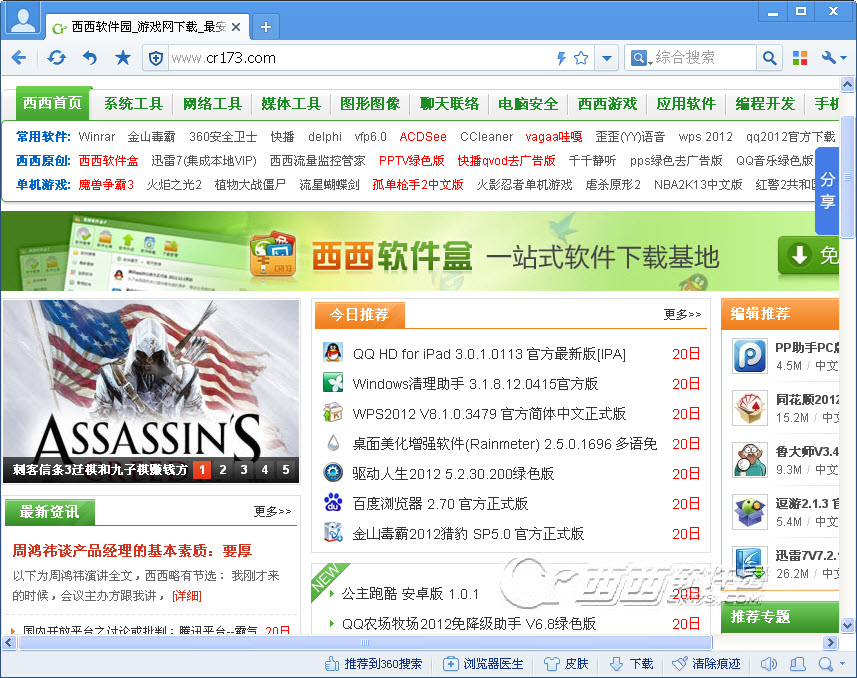Click the 金山毒霸2012 icon
The height and width of the screenshot is (678, 857).
pyautogui.click(x=333, y=533)
